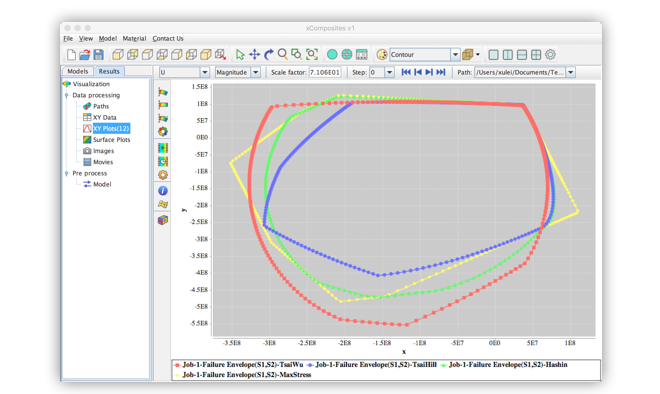660x394 pixels.
Task: Select the zoom-to-box tool
Action: [297, 54]
